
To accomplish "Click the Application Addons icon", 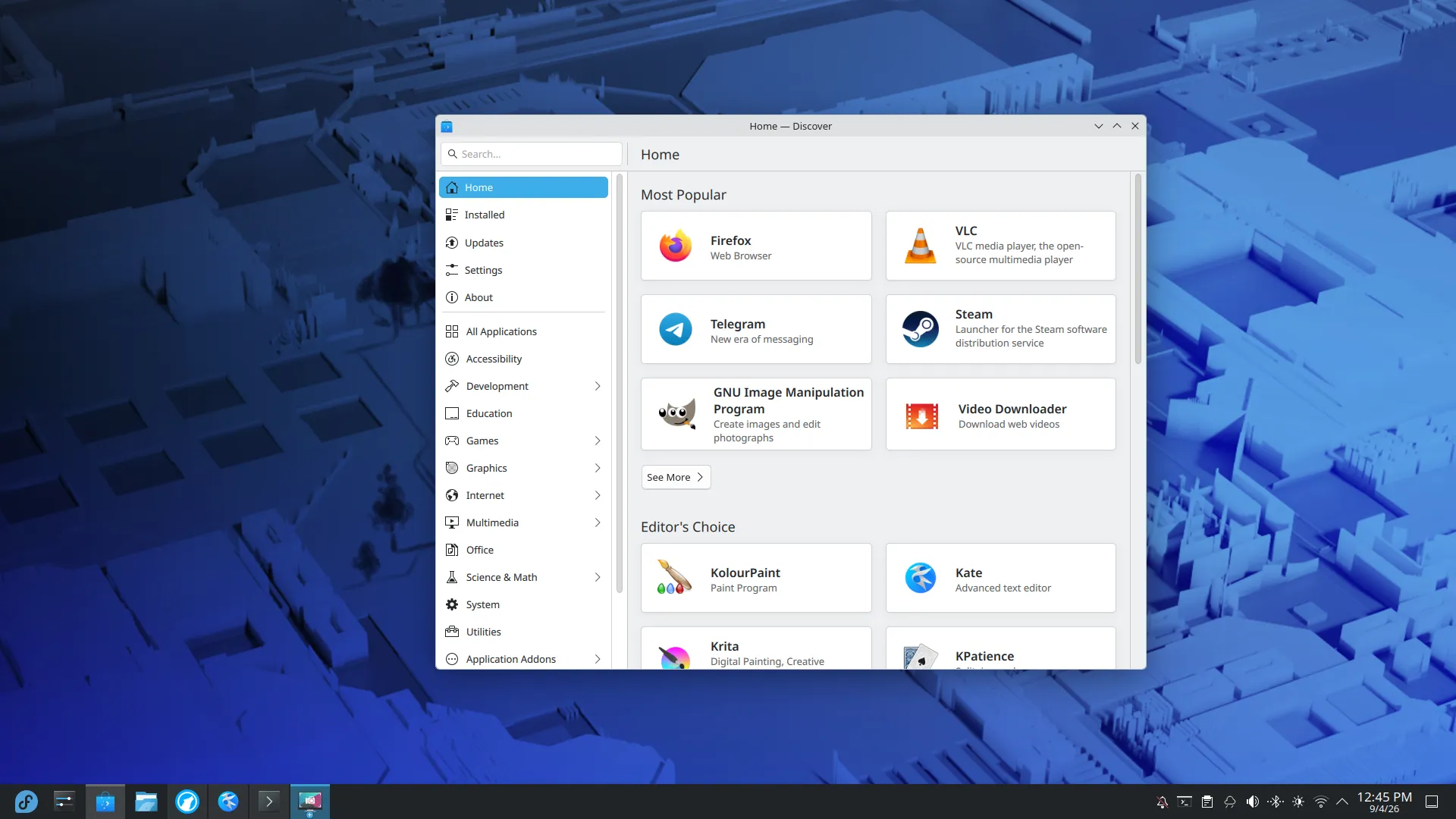I will [452, 659].
